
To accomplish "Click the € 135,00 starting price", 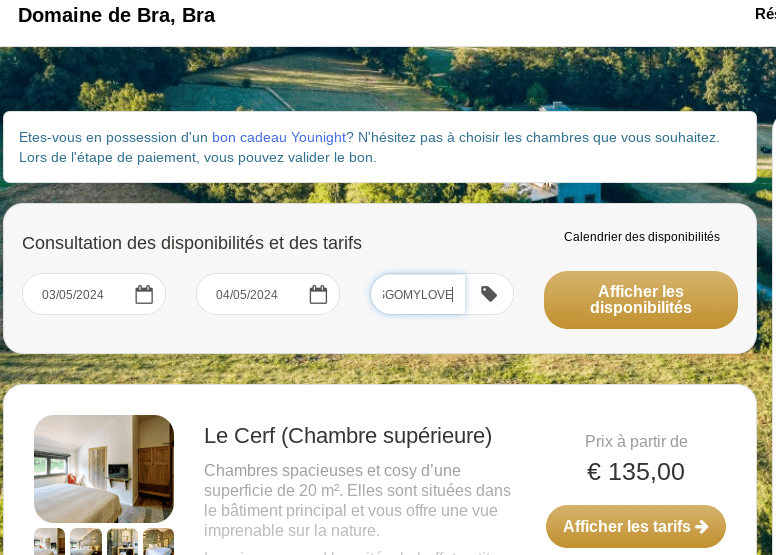I will pos(636,471).
